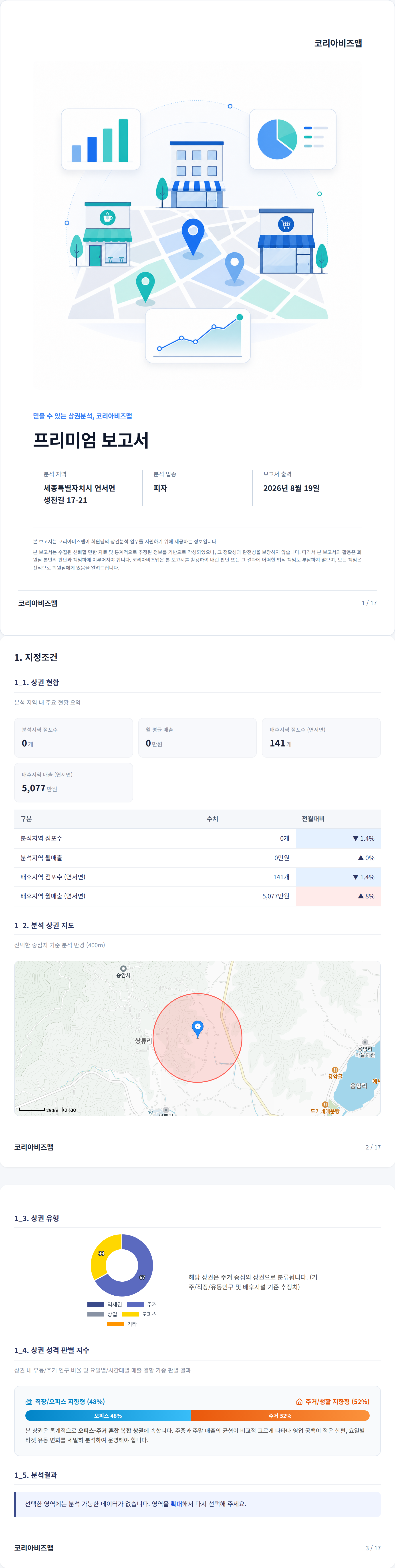Viewport: 395px width, 1568px height.
Task: Click the up arrow in 분석지역 월매출 row
Action: (361, 858)
